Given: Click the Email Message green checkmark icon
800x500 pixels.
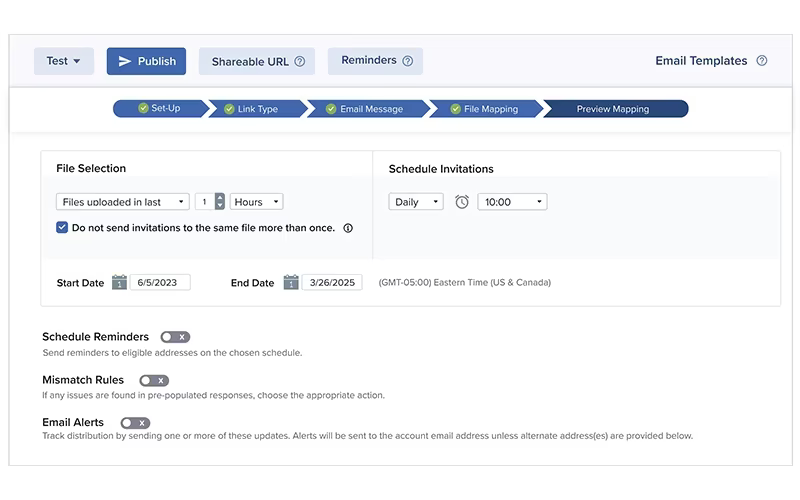Looking at the screenshot, I should pos(331,109).
